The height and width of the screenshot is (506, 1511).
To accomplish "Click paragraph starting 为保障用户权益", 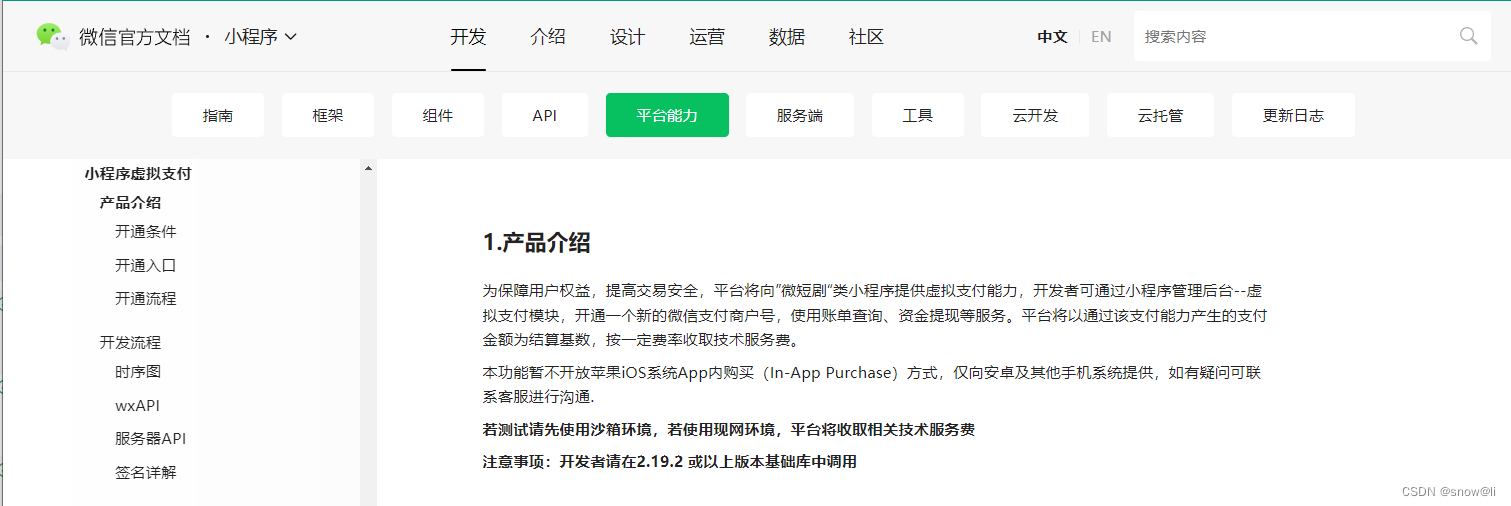I will click(x=875, y=315).
